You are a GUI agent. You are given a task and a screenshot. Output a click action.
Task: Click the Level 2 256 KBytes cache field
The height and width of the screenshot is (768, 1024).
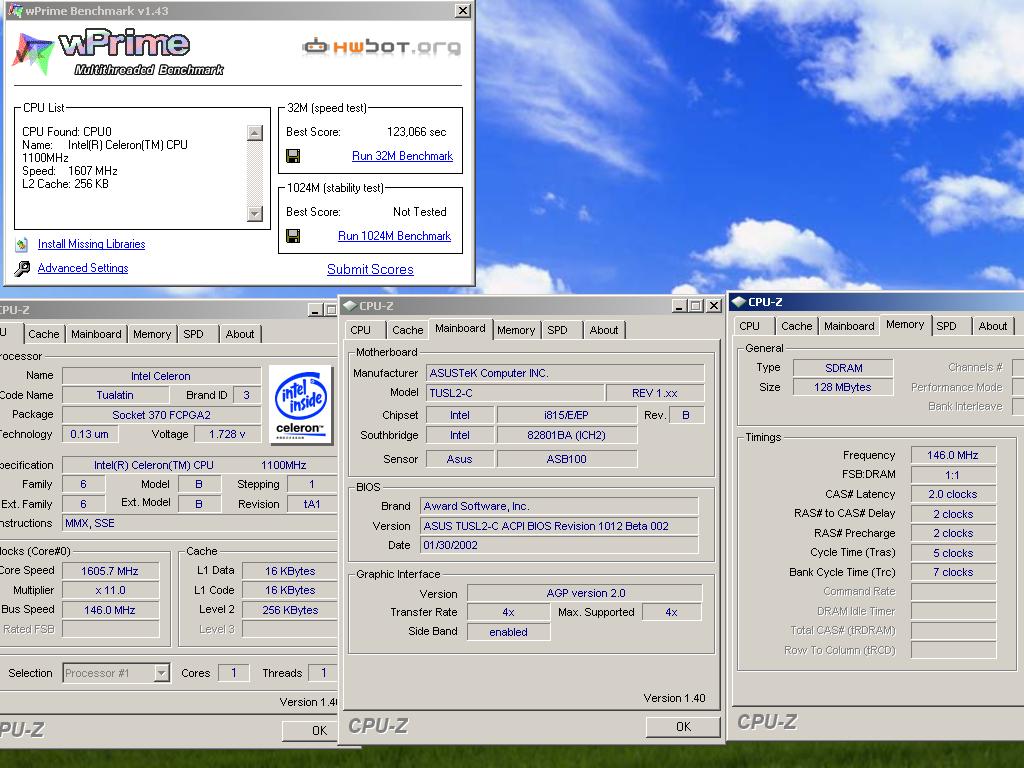tap(289, 610)
